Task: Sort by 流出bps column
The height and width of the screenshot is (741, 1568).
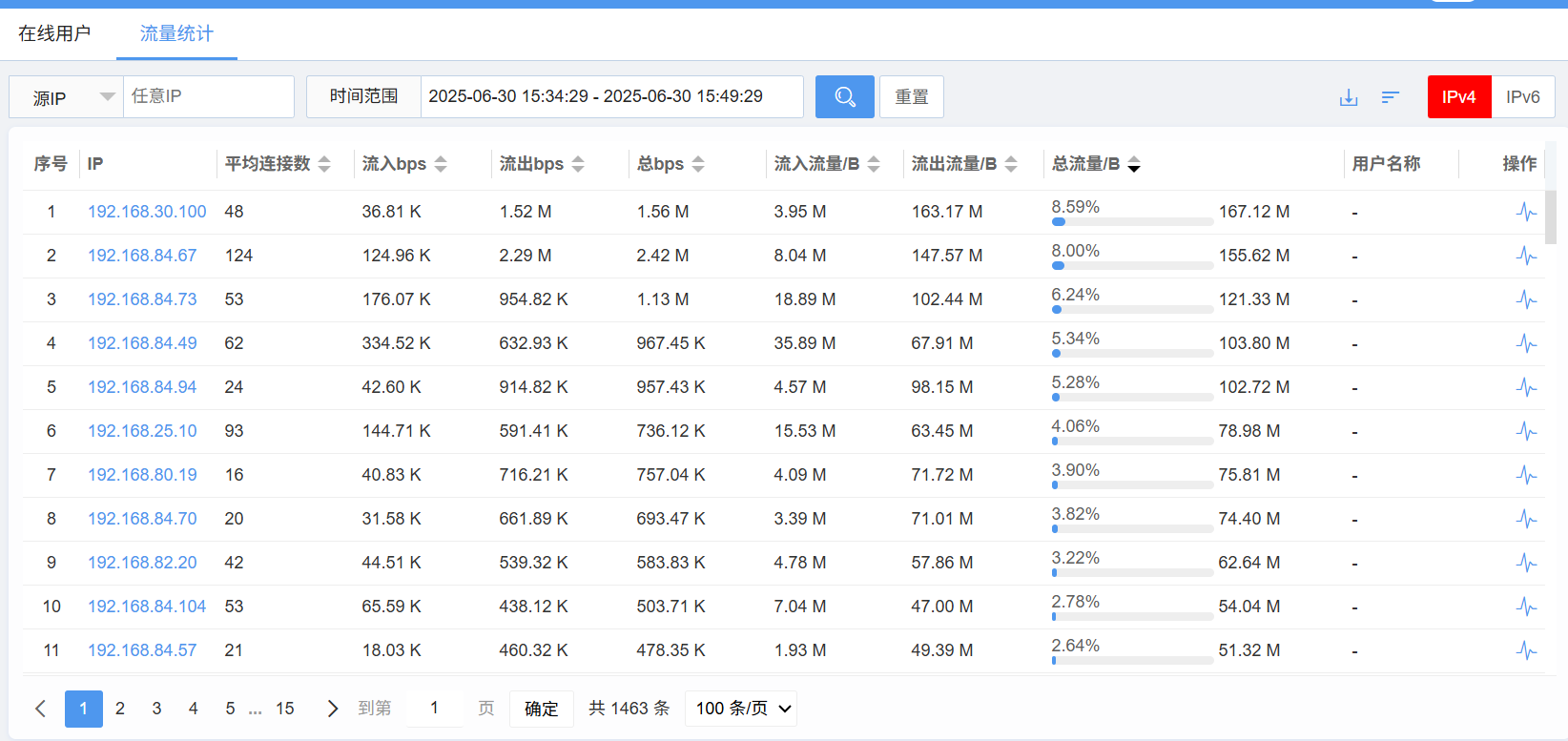Action: (578, 164)
